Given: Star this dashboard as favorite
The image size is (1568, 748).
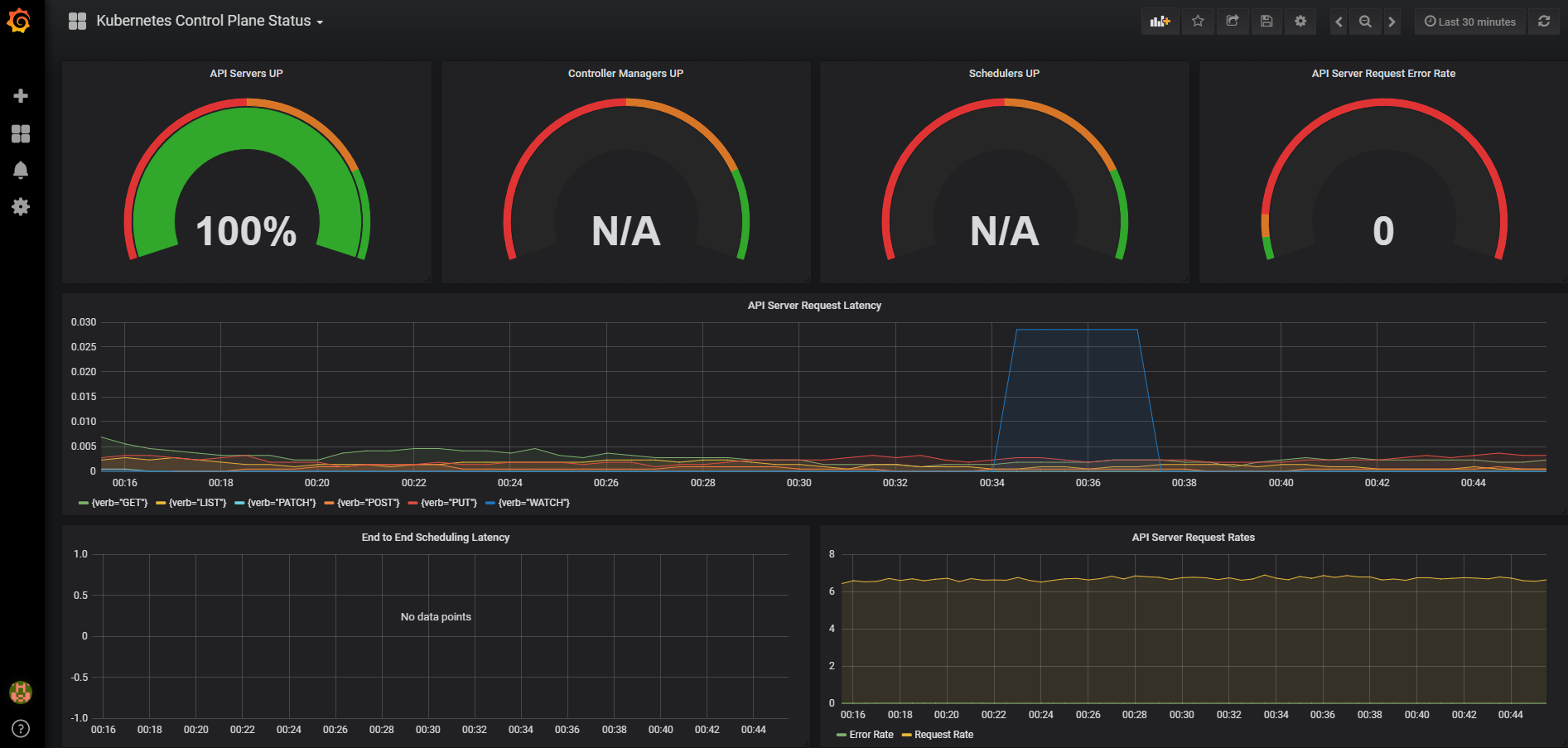Looking at the screenshot, I should click(1198, 22).
